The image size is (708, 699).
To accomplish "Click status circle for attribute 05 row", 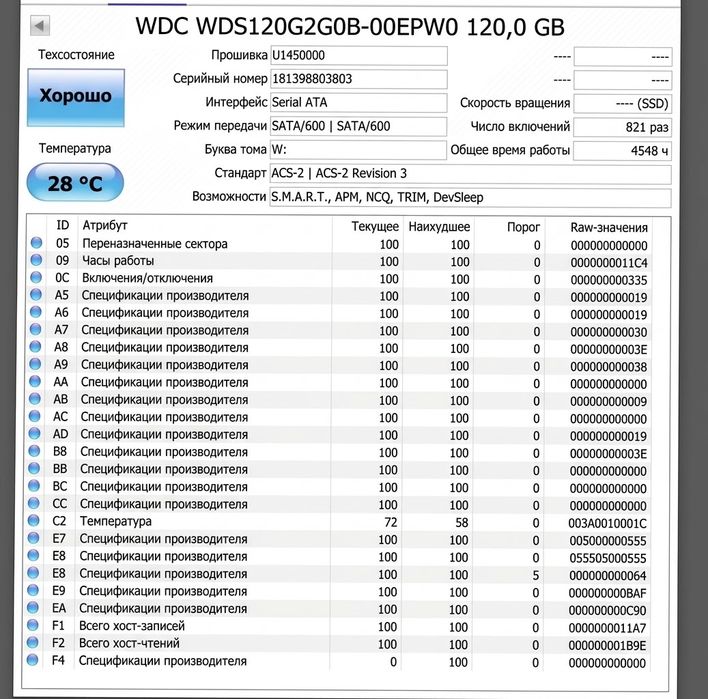I will point(37,243).
